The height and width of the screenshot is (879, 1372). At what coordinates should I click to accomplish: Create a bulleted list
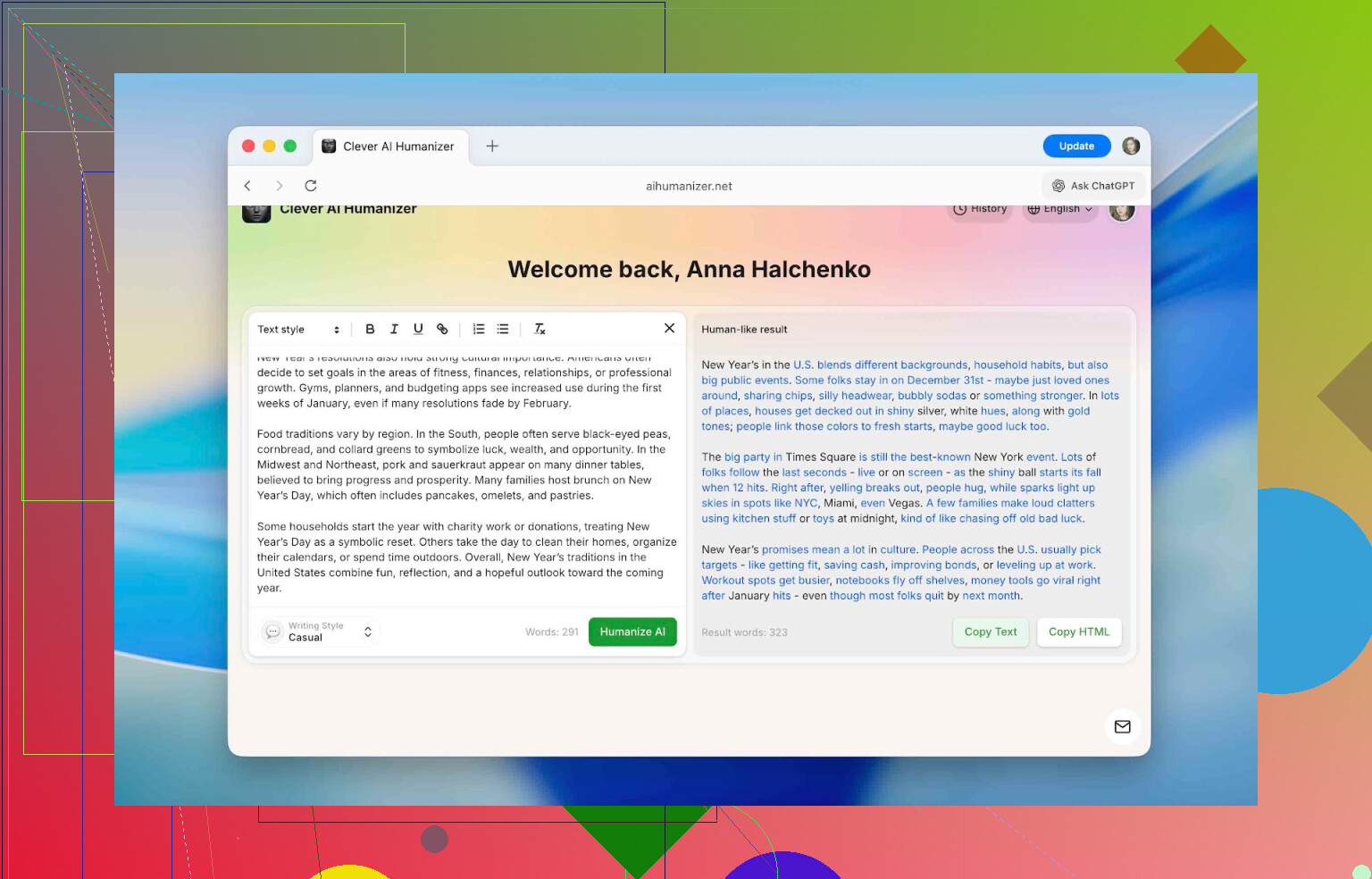click(503, 330)
